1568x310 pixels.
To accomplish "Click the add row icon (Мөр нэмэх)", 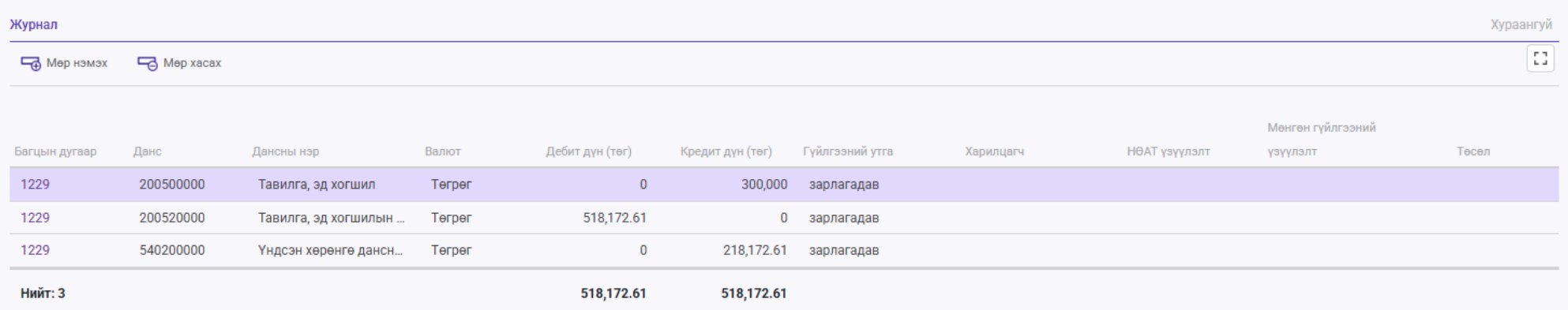I will click(31, 63).
